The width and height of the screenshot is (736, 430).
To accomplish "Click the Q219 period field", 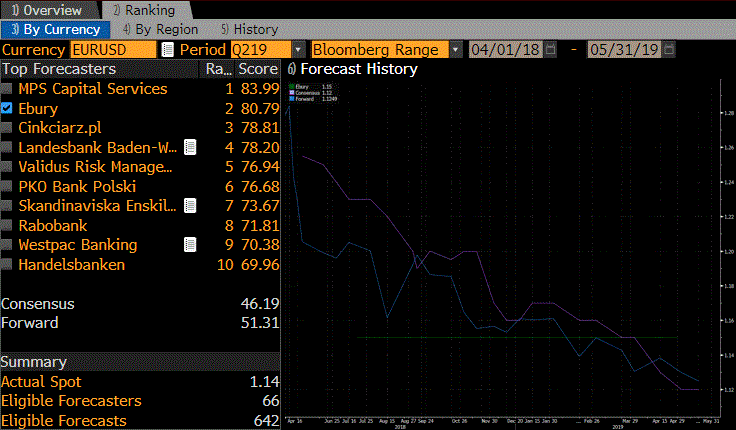I will (261, 50).
